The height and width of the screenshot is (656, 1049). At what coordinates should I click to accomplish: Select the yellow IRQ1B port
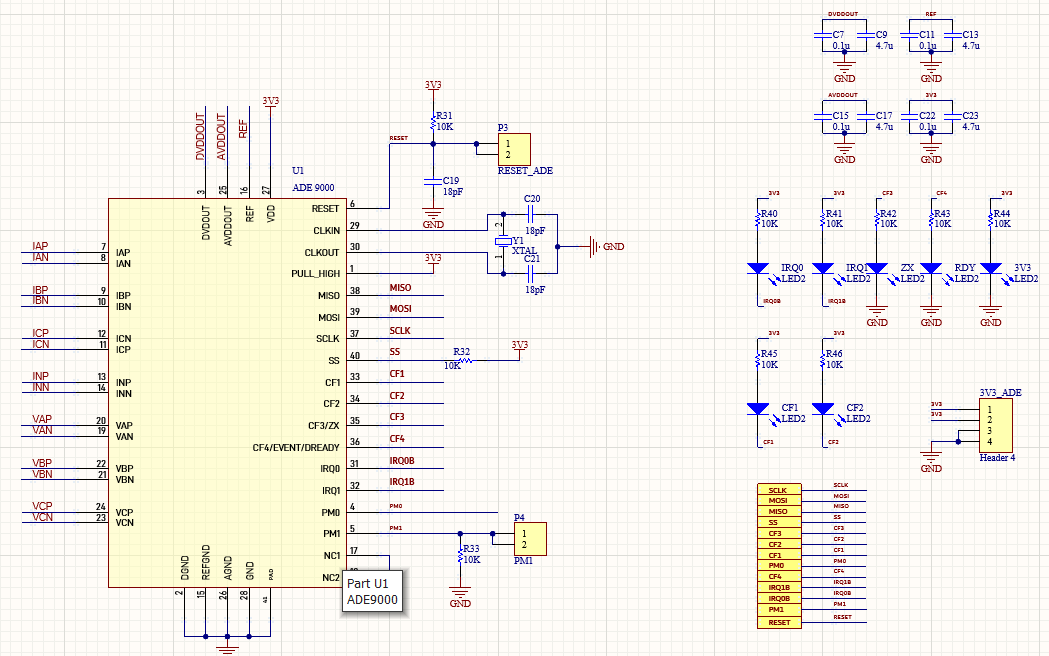(779, 588)
